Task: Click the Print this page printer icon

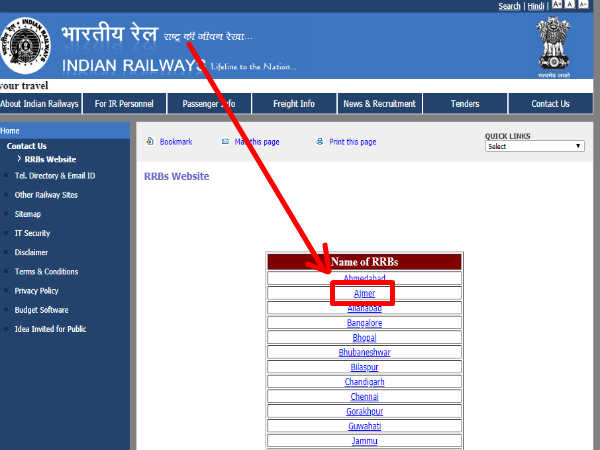Action: (x=320, y=142)
